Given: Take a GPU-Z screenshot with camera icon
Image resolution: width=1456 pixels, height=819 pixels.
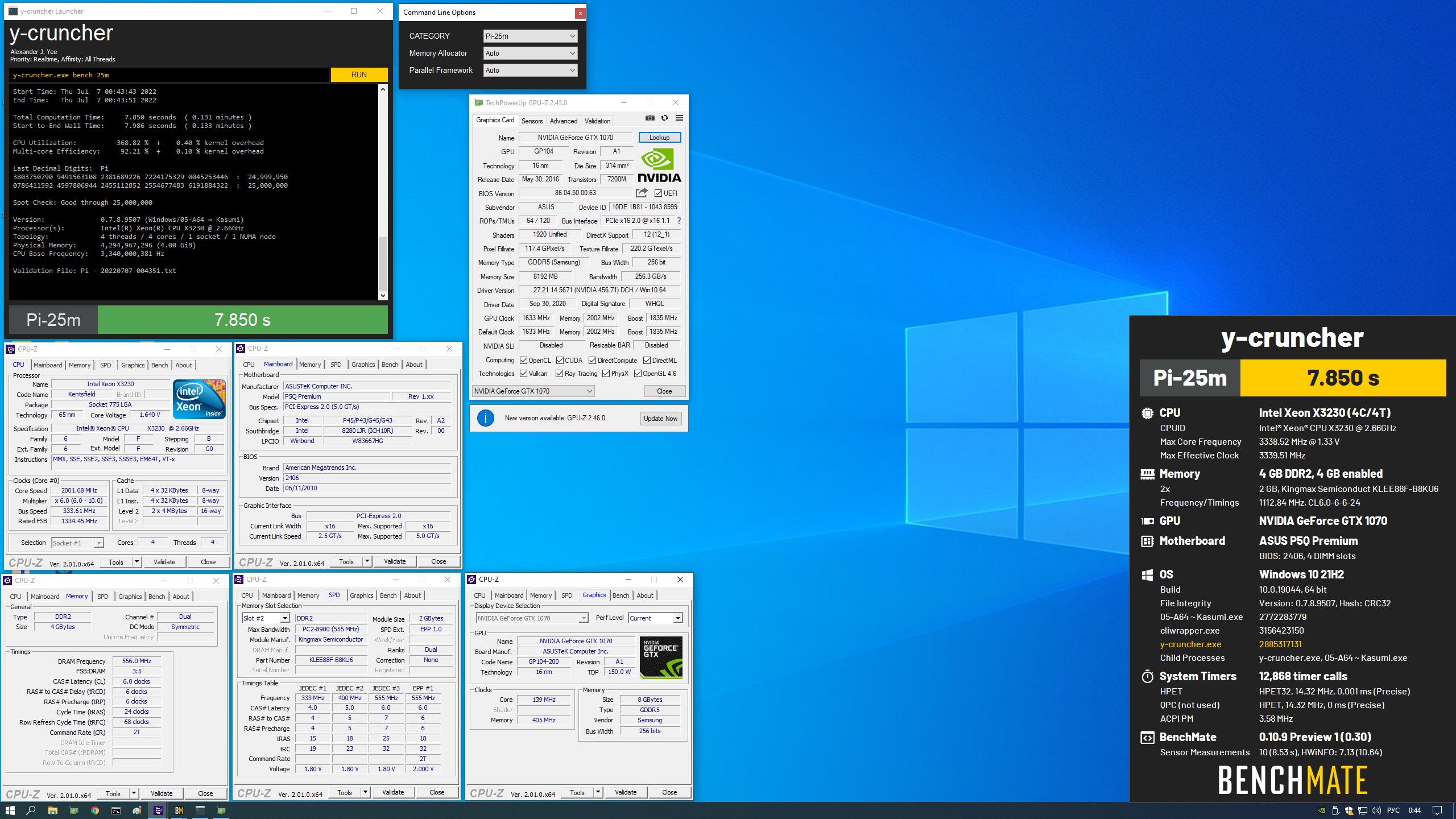Looking at the screenshot, I should 650,118.
